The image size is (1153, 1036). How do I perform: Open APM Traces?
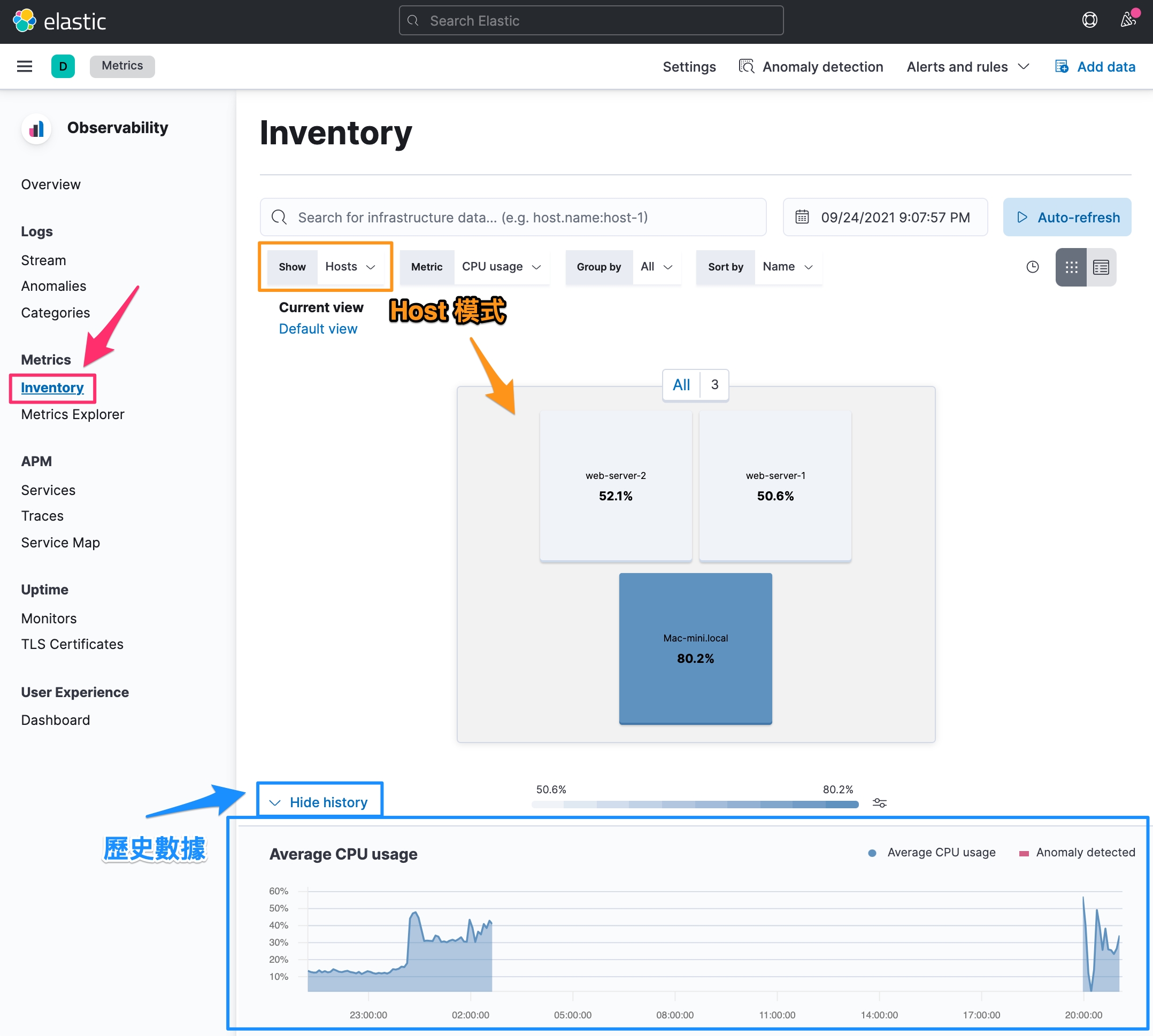pyautogui.click(x=42, y=516)
